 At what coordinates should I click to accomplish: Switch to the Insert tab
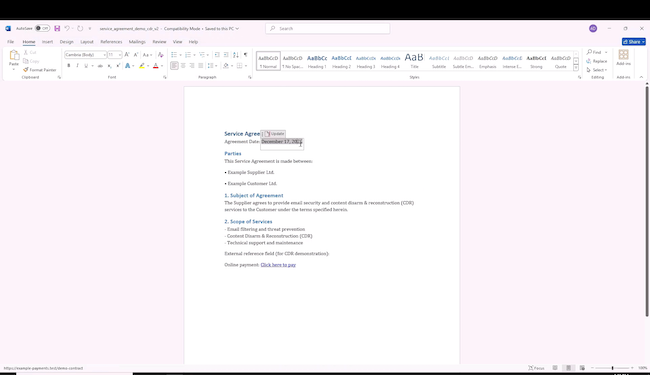coord(47,42)
